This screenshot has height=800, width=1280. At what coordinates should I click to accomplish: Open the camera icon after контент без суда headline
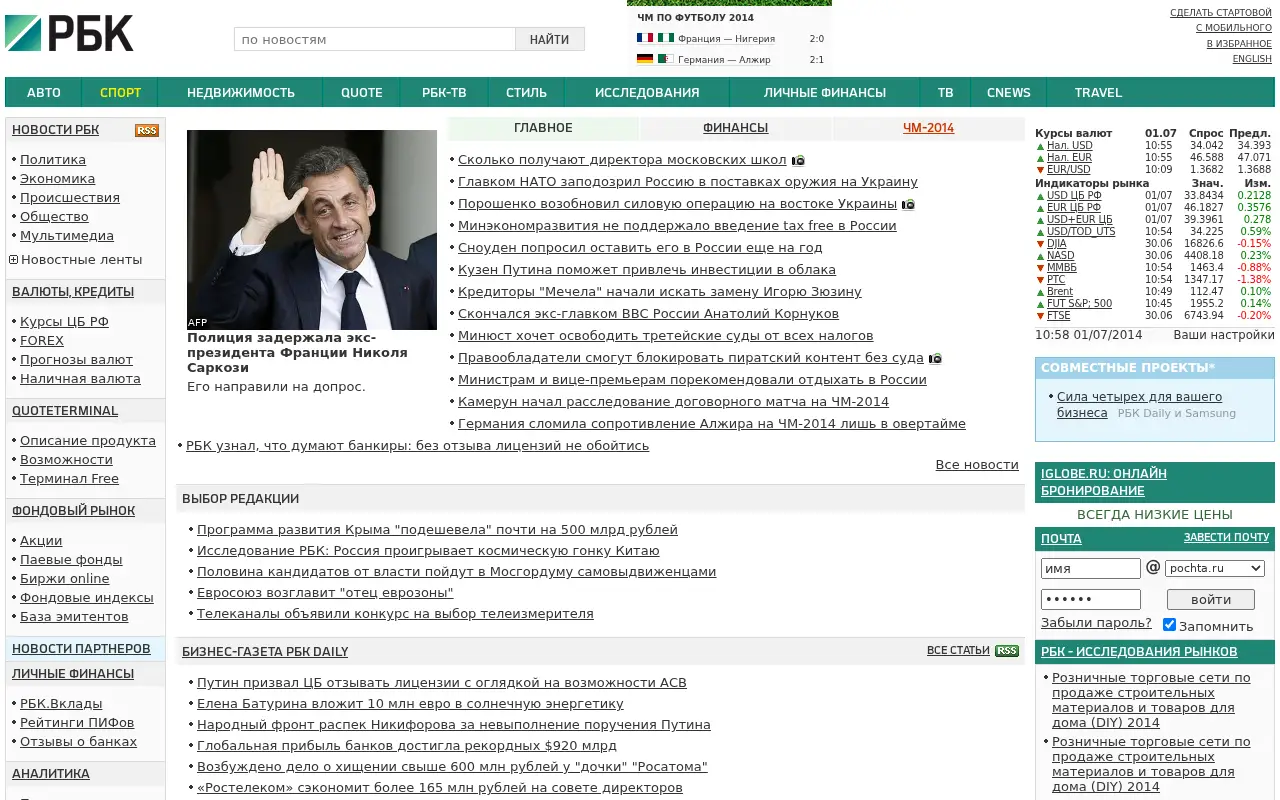tap(935, 358)
